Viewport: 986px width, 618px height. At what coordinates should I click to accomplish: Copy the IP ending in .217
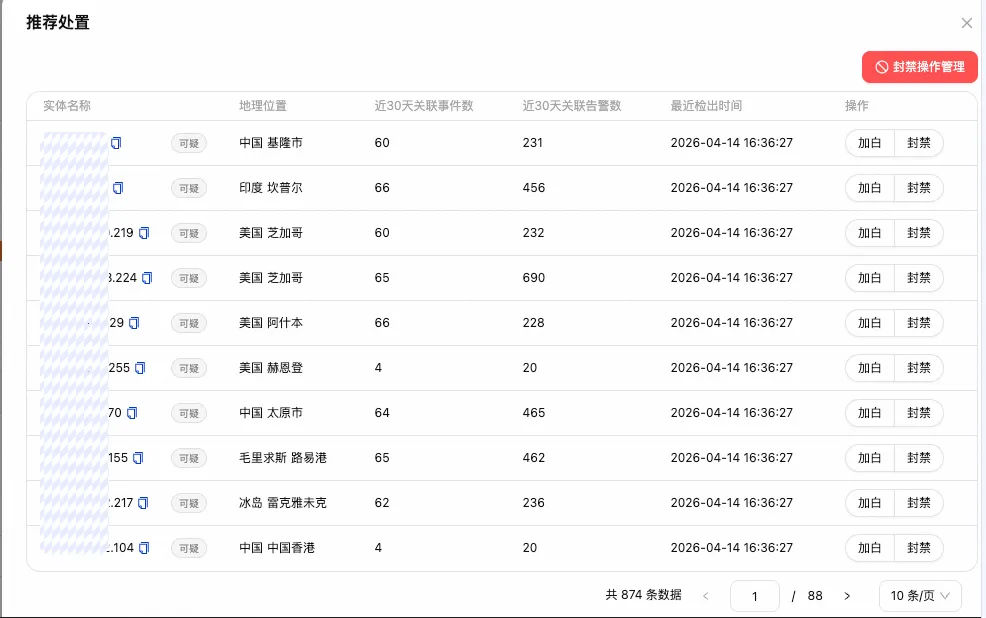pyautogui.click(x=143, y=503)
